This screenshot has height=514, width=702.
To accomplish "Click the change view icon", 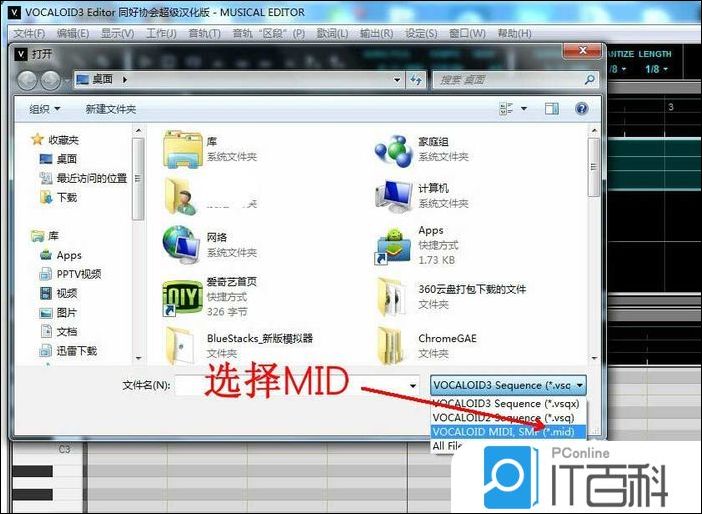I will point(506,108).
